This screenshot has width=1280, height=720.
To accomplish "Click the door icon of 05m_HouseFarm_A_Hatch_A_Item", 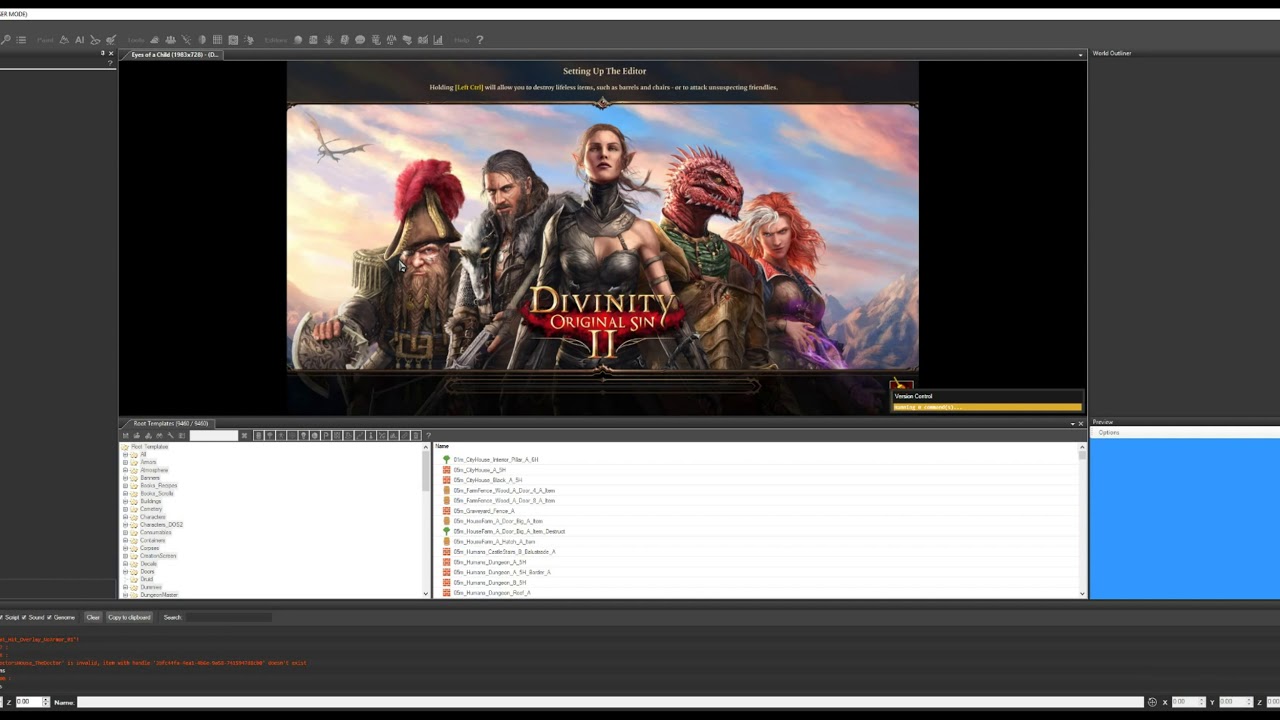I will (446, 542).
